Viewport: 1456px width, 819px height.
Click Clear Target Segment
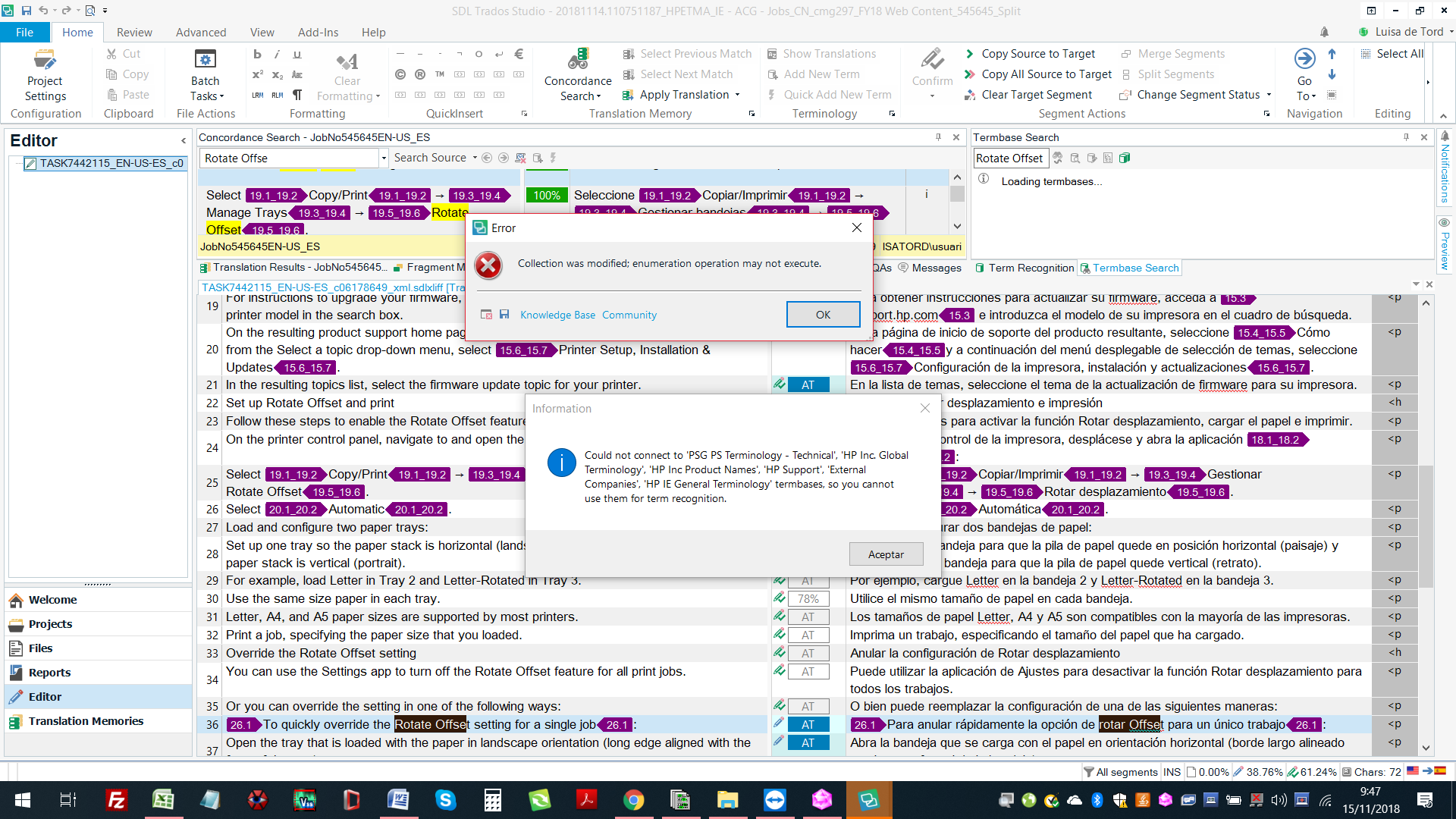point(1036,95)
